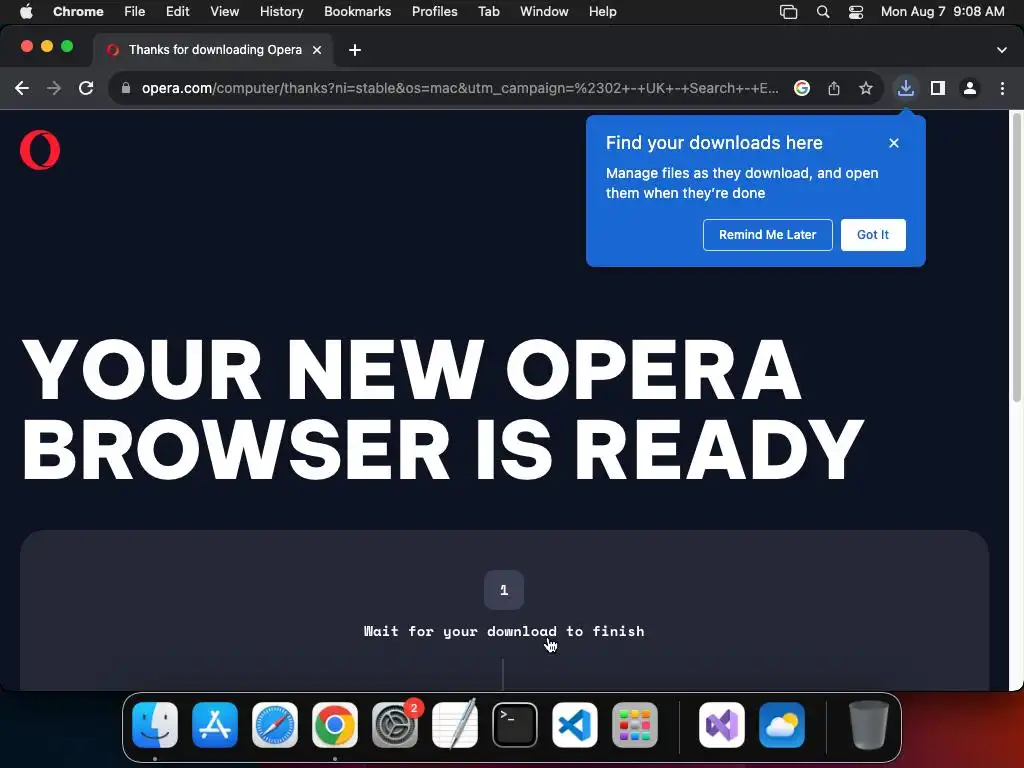Viewport: 1024px width, 768px height.
Task: Close the 'Thanks for downloading Opera' tab
Action: (317, 50)
